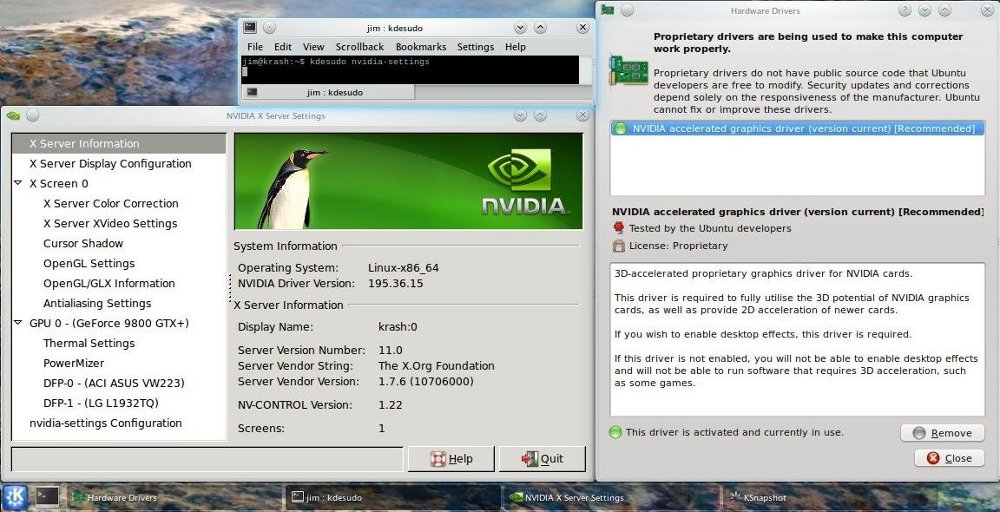Image resolution: width=1000 pixels, height=512 pixels.
Task: Select the PowerMizer tree entry
Action: 74,364
